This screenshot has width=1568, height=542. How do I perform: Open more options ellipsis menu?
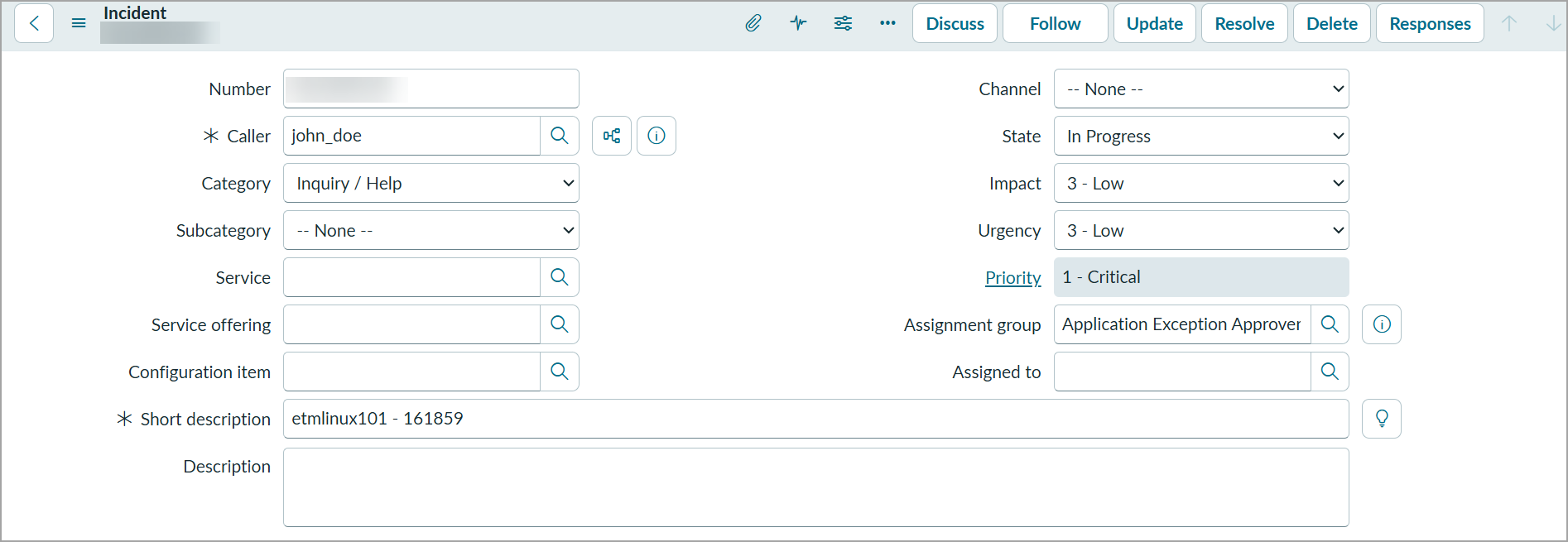pos(887,23)
